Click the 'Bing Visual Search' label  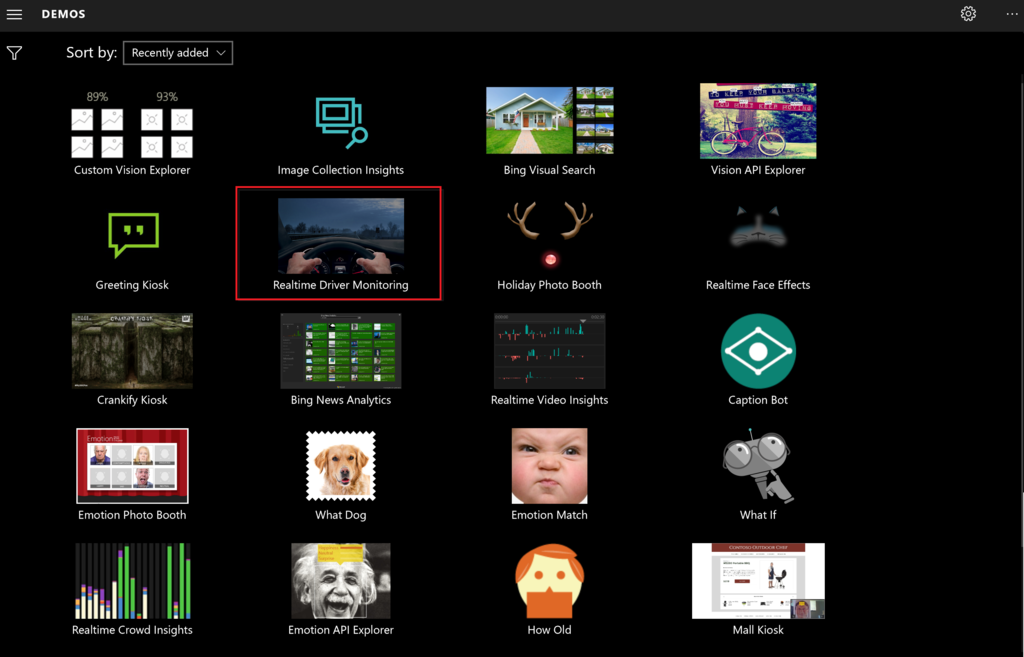[x=549, y=170]
